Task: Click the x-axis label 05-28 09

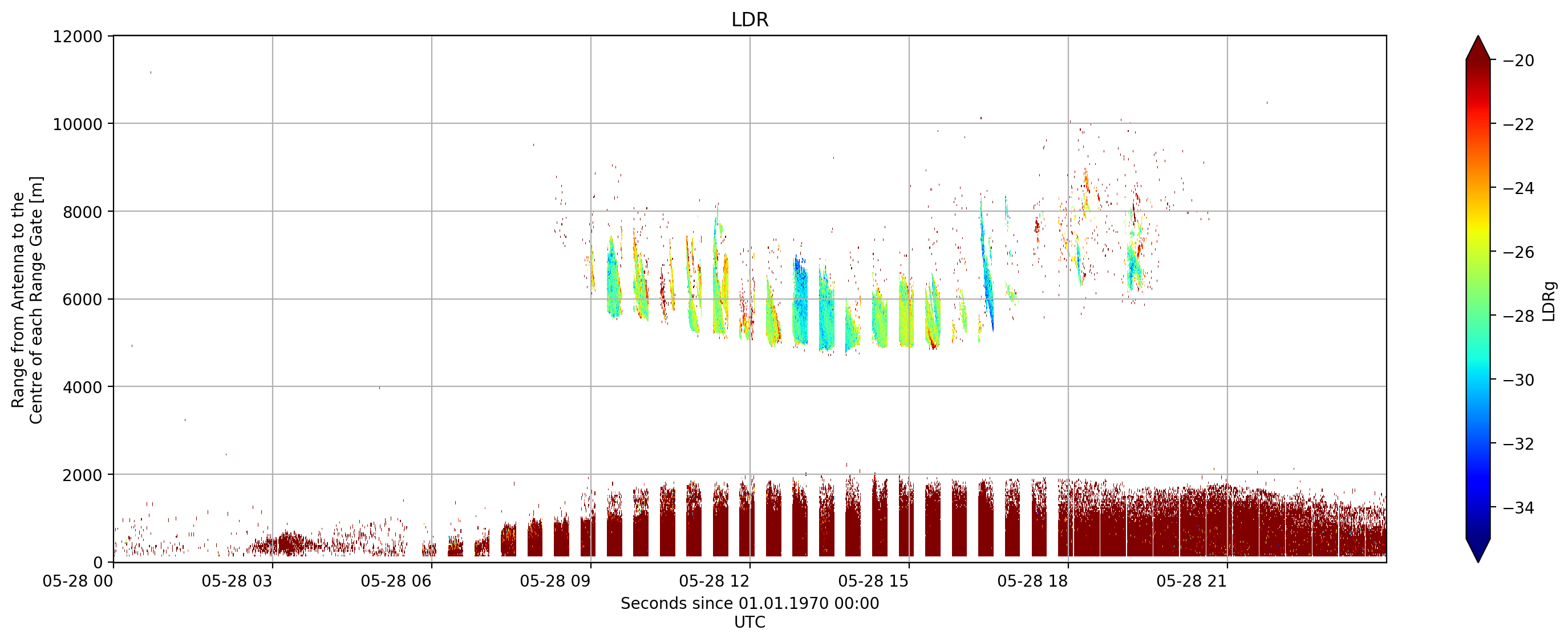Action: 555,581
